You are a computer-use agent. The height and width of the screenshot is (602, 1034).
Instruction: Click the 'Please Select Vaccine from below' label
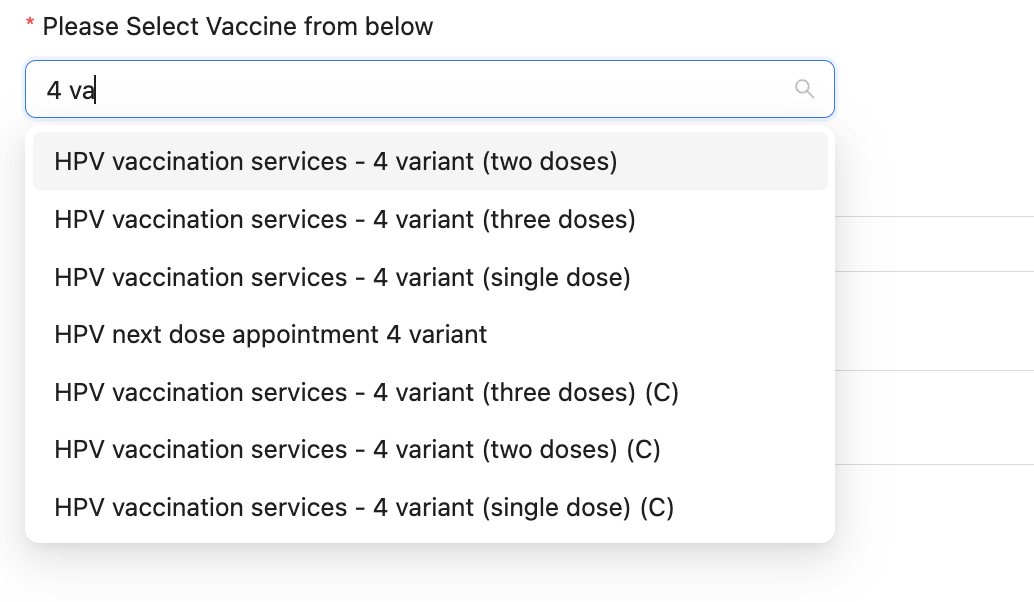238,27
